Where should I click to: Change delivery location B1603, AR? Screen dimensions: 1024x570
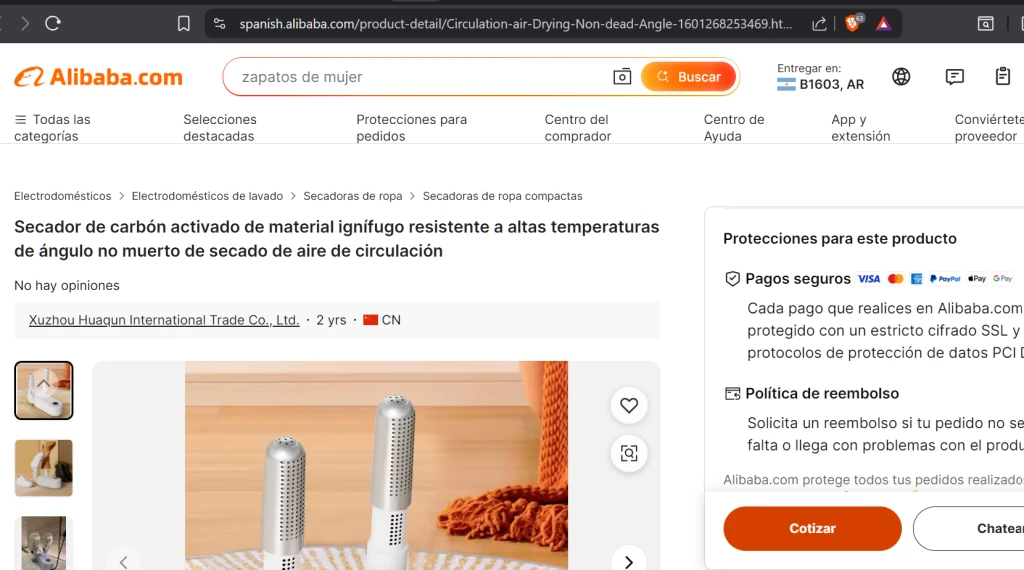coord(820,77)
